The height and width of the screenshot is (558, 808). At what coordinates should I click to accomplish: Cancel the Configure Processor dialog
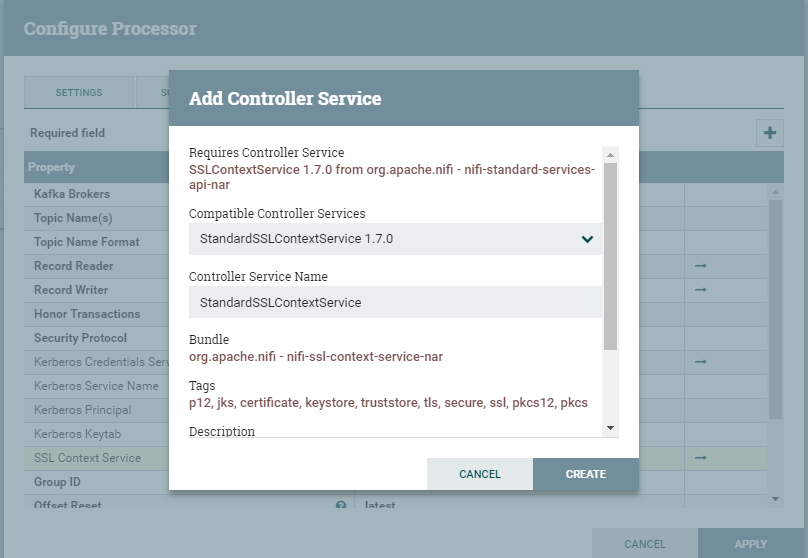point(645,544)
